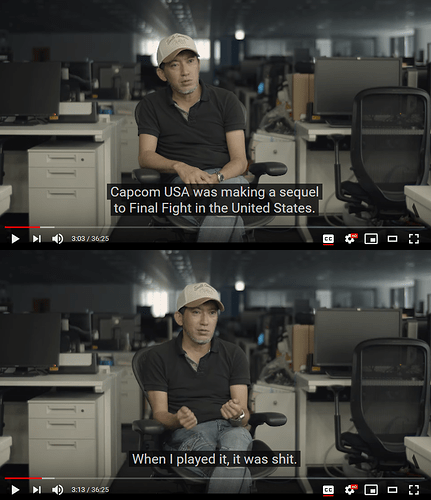Click the 'When I played it' subtitle

point(214,459)
